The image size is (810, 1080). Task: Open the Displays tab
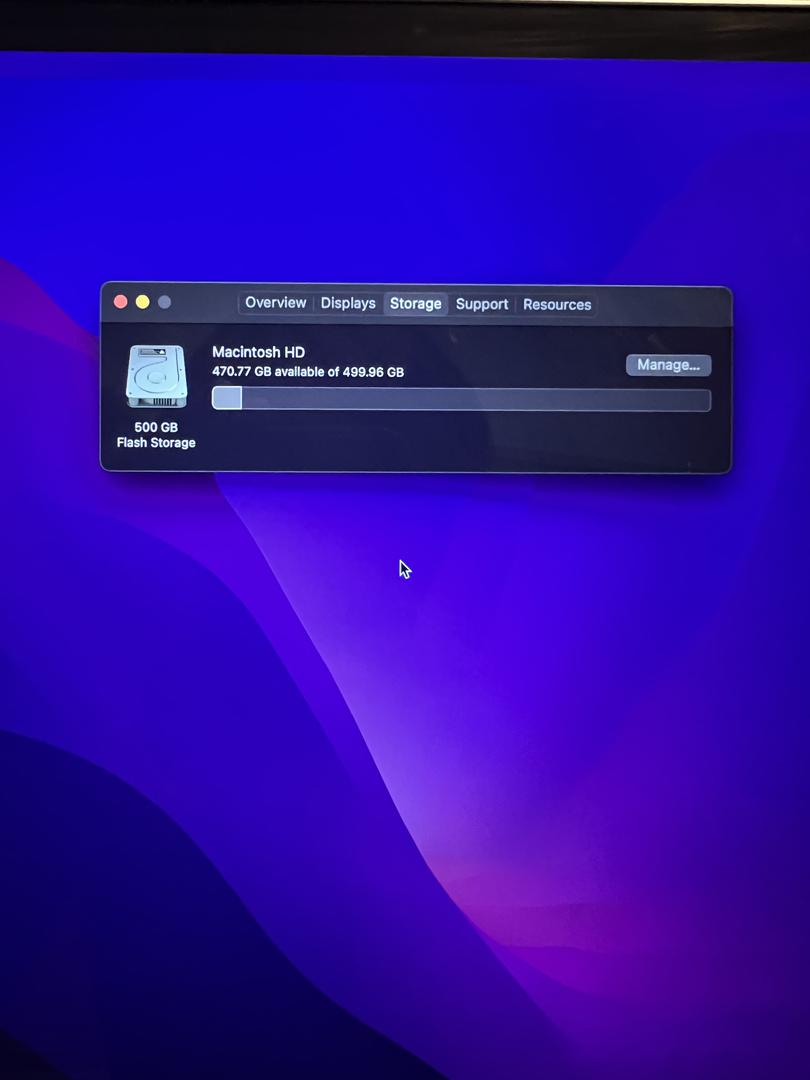click(348, 304)
